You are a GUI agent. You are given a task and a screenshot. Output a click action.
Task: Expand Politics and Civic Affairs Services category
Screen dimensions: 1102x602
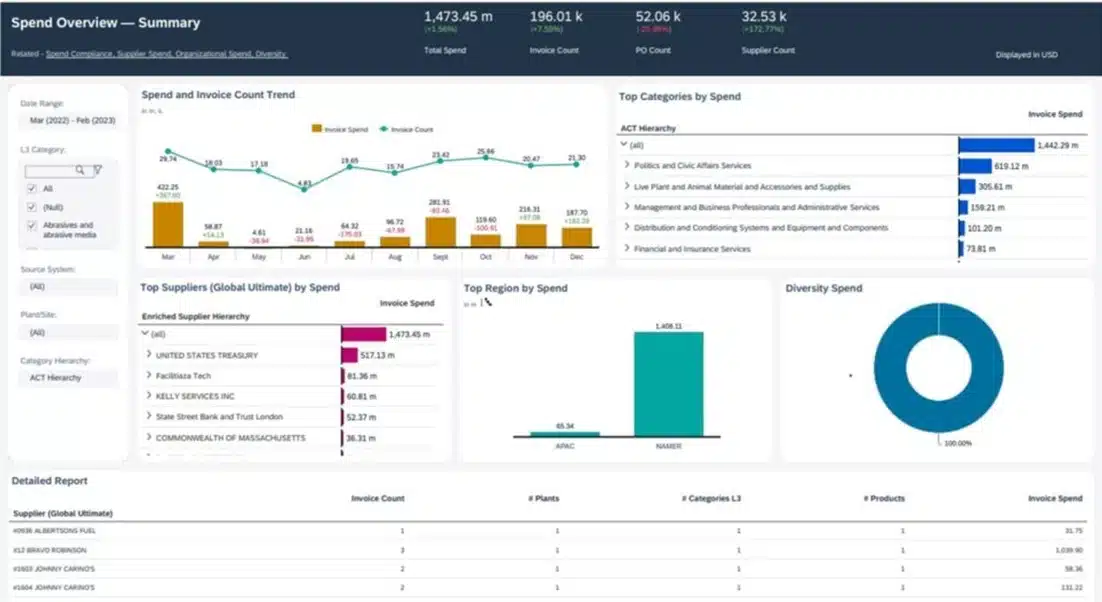coord(627,166)
